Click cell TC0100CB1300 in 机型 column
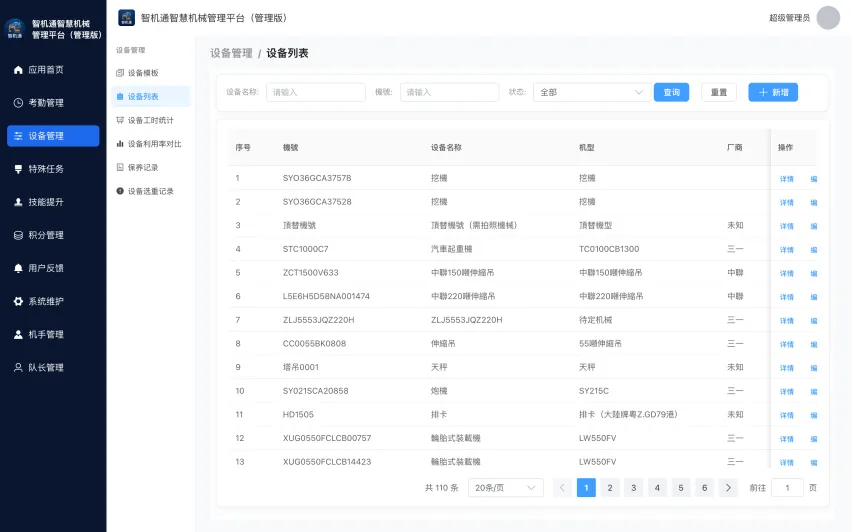The height and width of the screenshot is (532, 852). (x=609, y=249)
